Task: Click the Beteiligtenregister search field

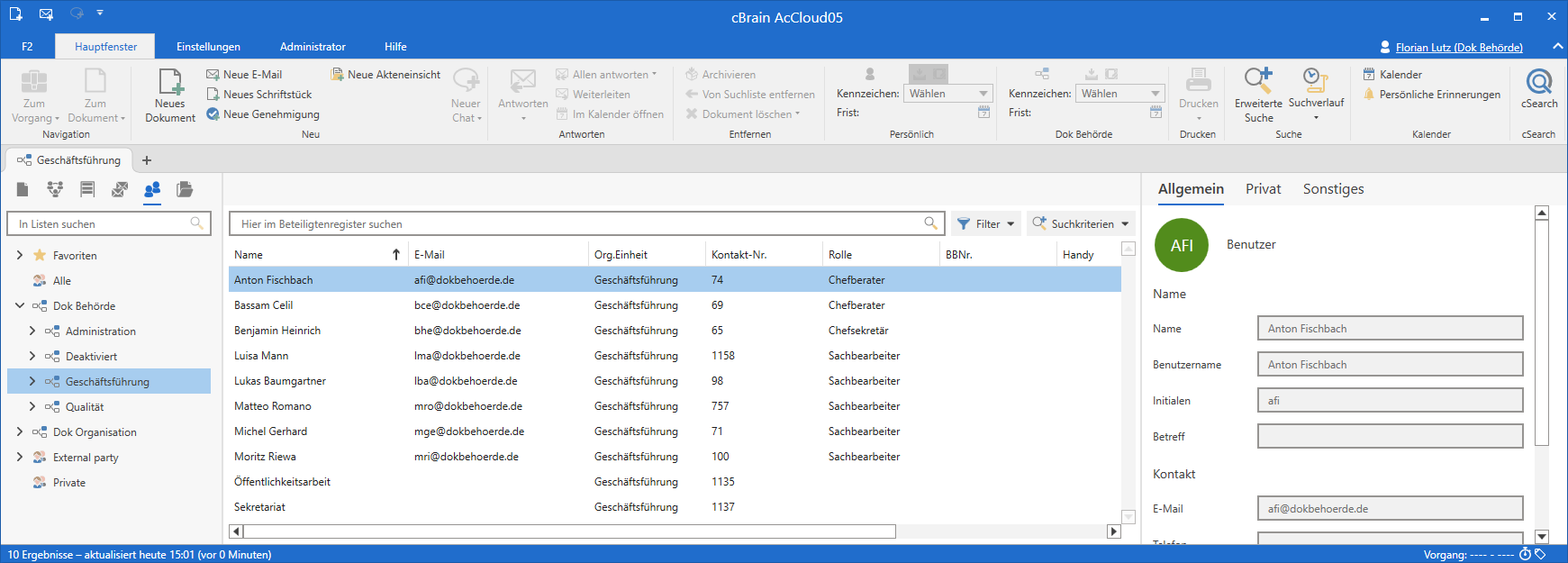Action: (576, 224)
